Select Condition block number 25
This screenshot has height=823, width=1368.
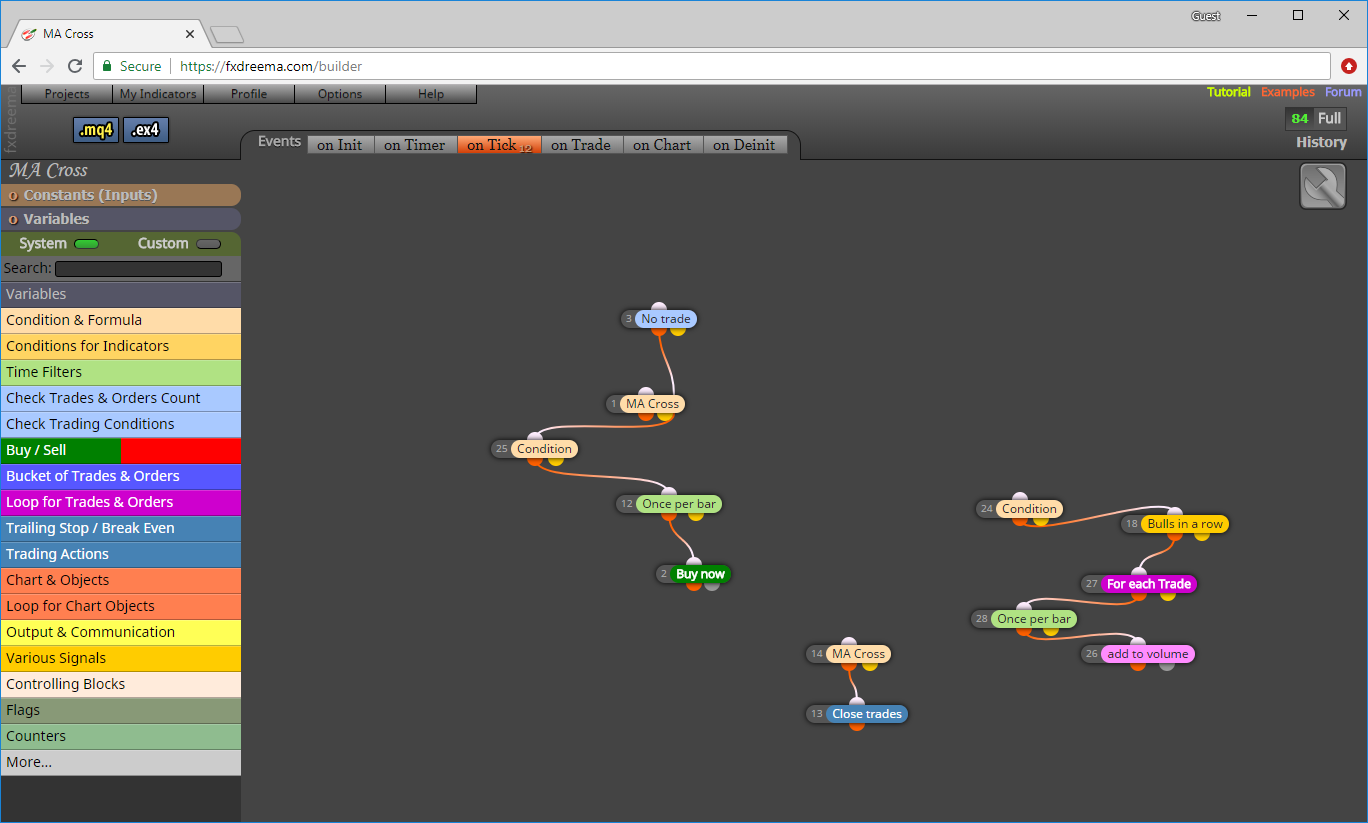(544, 449)
